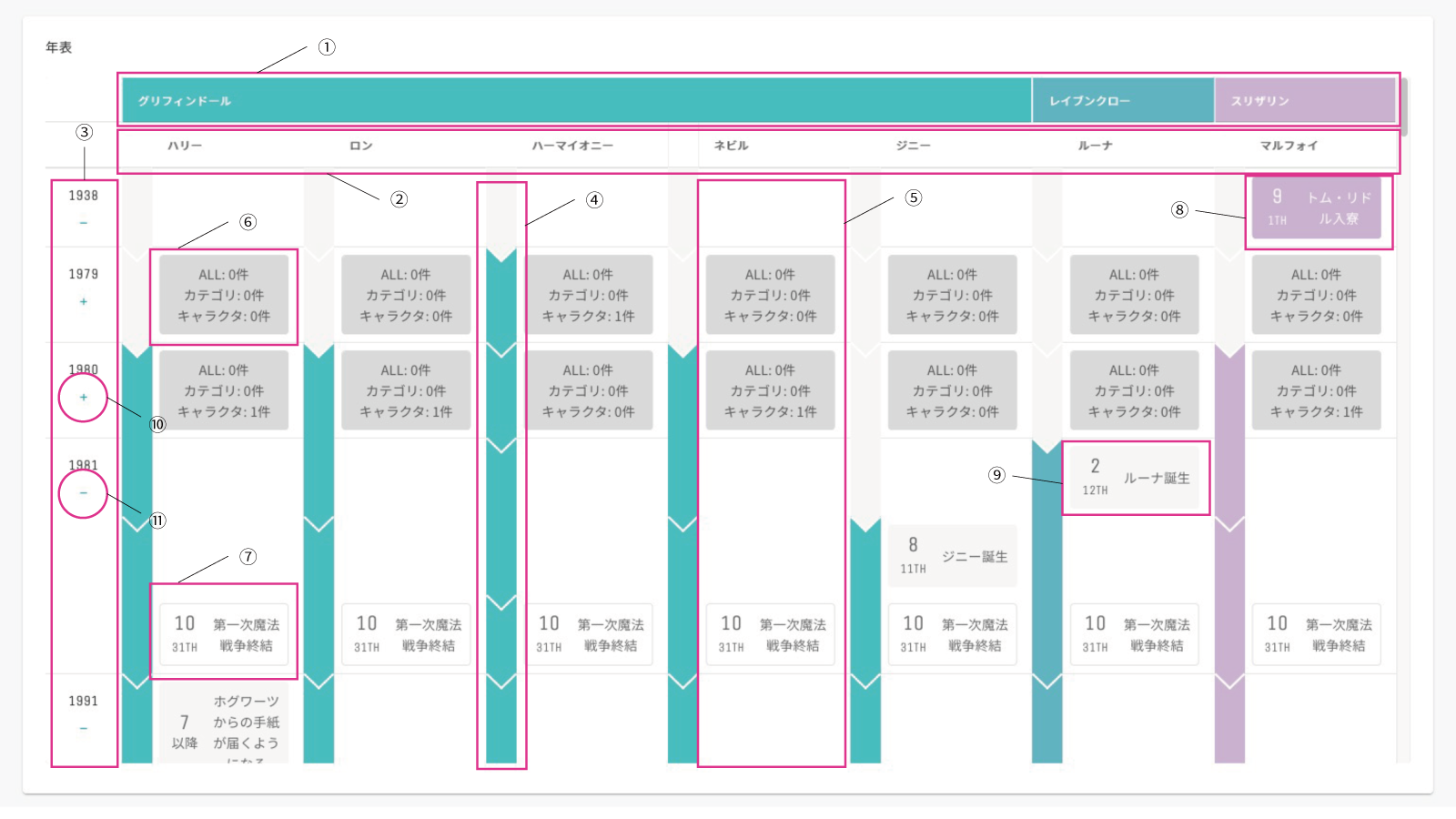Image resolution: width=1456 pixels, height=819 pixels.
Task: Open ルーナ's 第一次魔法戦争終結 event card
Action: coord(1134,634)
